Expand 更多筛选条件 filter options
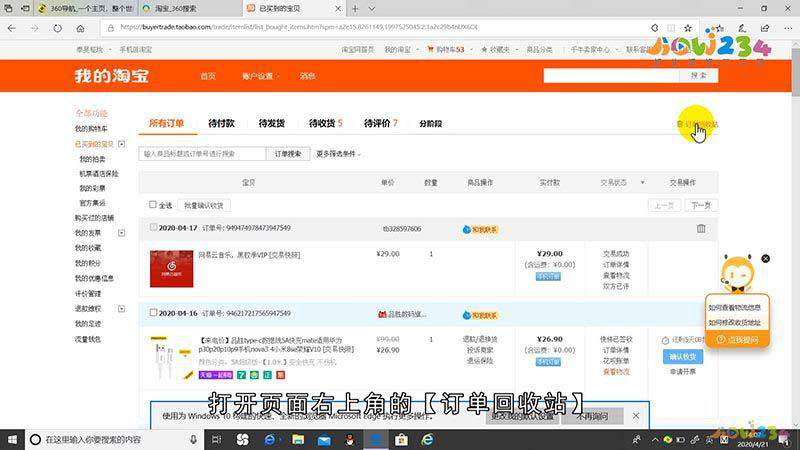Image resolution: width=800 pixels, height=450 pixels. point(338,154)
